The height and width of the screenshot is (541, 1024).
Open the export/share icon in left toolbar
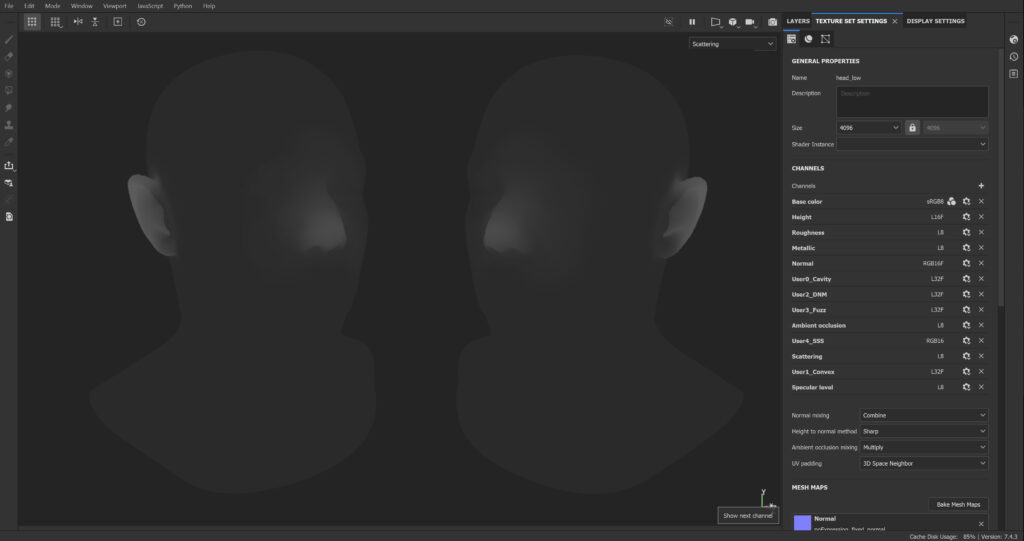(x=9, y=166)
